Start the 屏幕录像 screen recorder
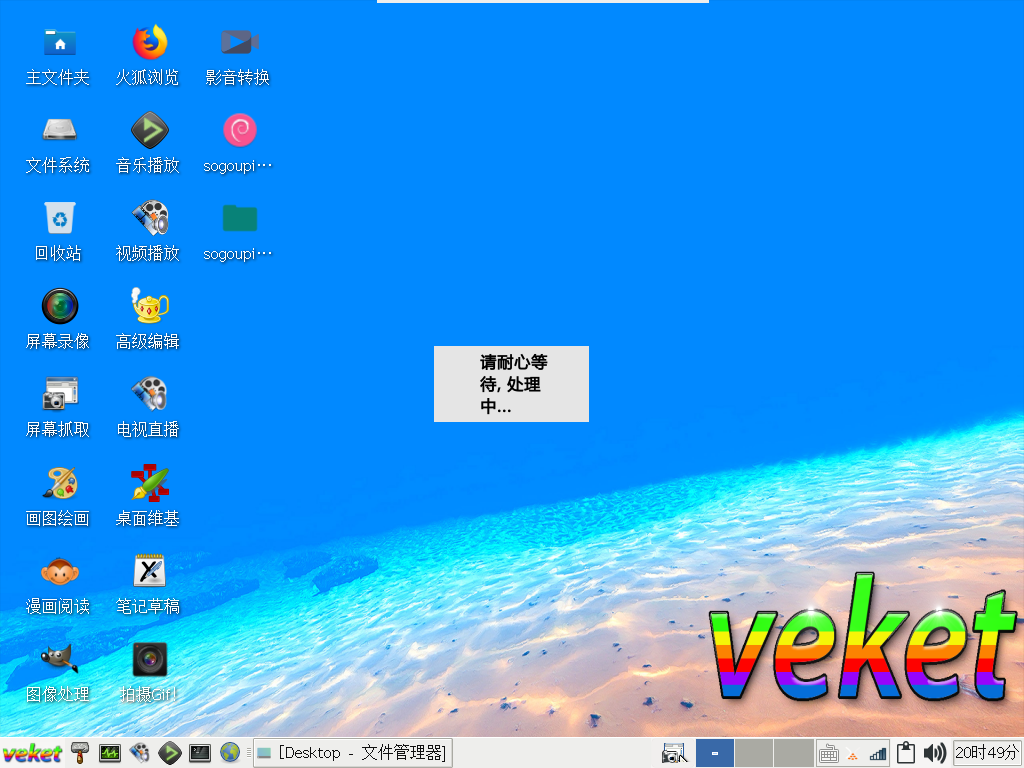The width and height of the screenshot is (1024, 768). [x=59, y=306]
